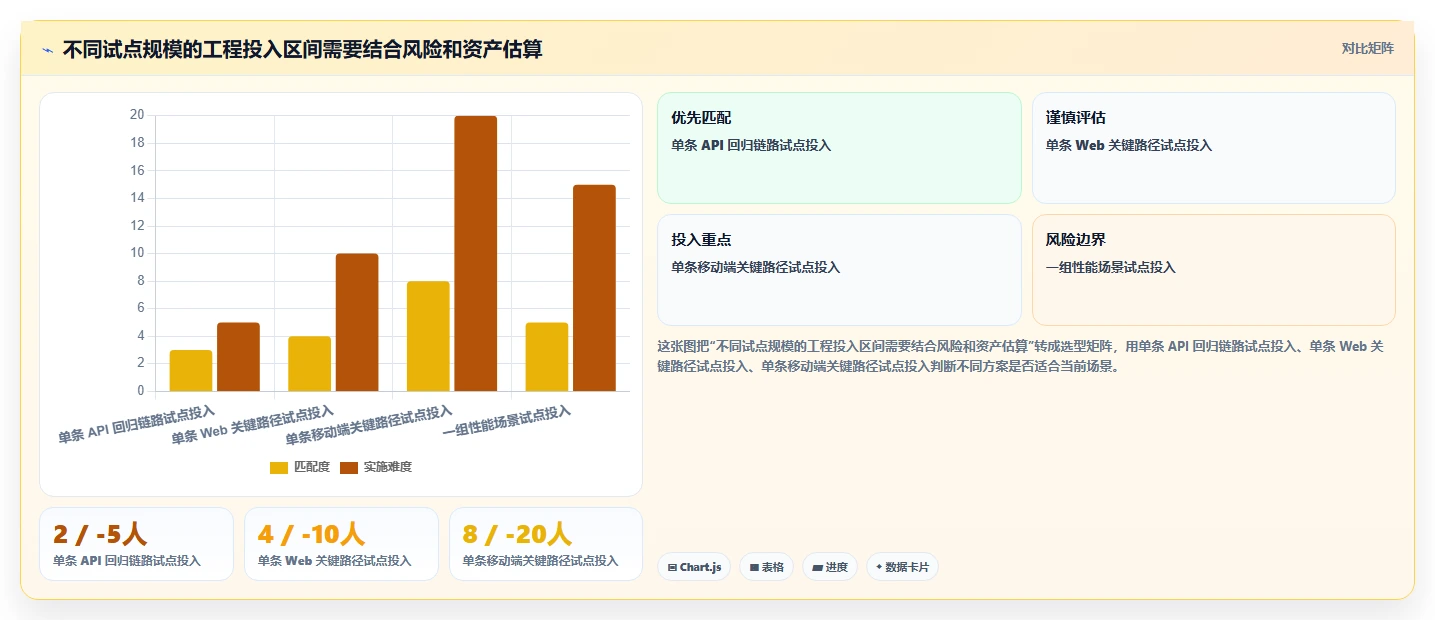Click the brown bar for 单条 Web 关键路径试点投入
Screen dimensions: 1435x620
click(x=357, y=322)
